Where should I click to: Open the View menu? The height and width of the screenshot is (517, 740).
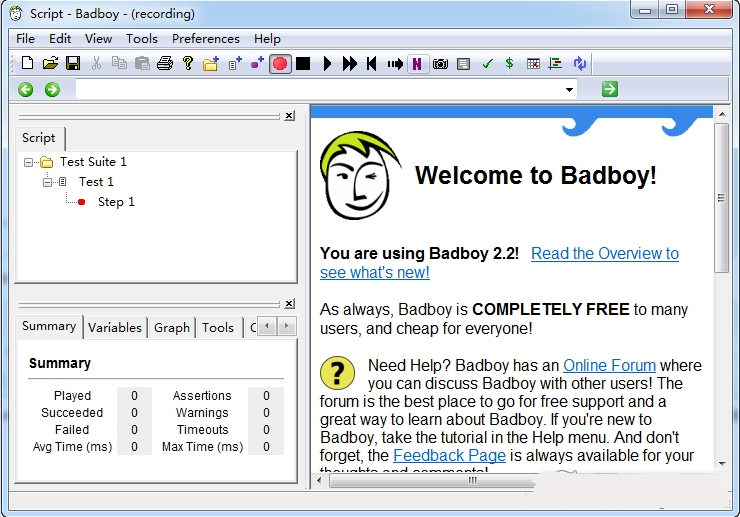98,39
